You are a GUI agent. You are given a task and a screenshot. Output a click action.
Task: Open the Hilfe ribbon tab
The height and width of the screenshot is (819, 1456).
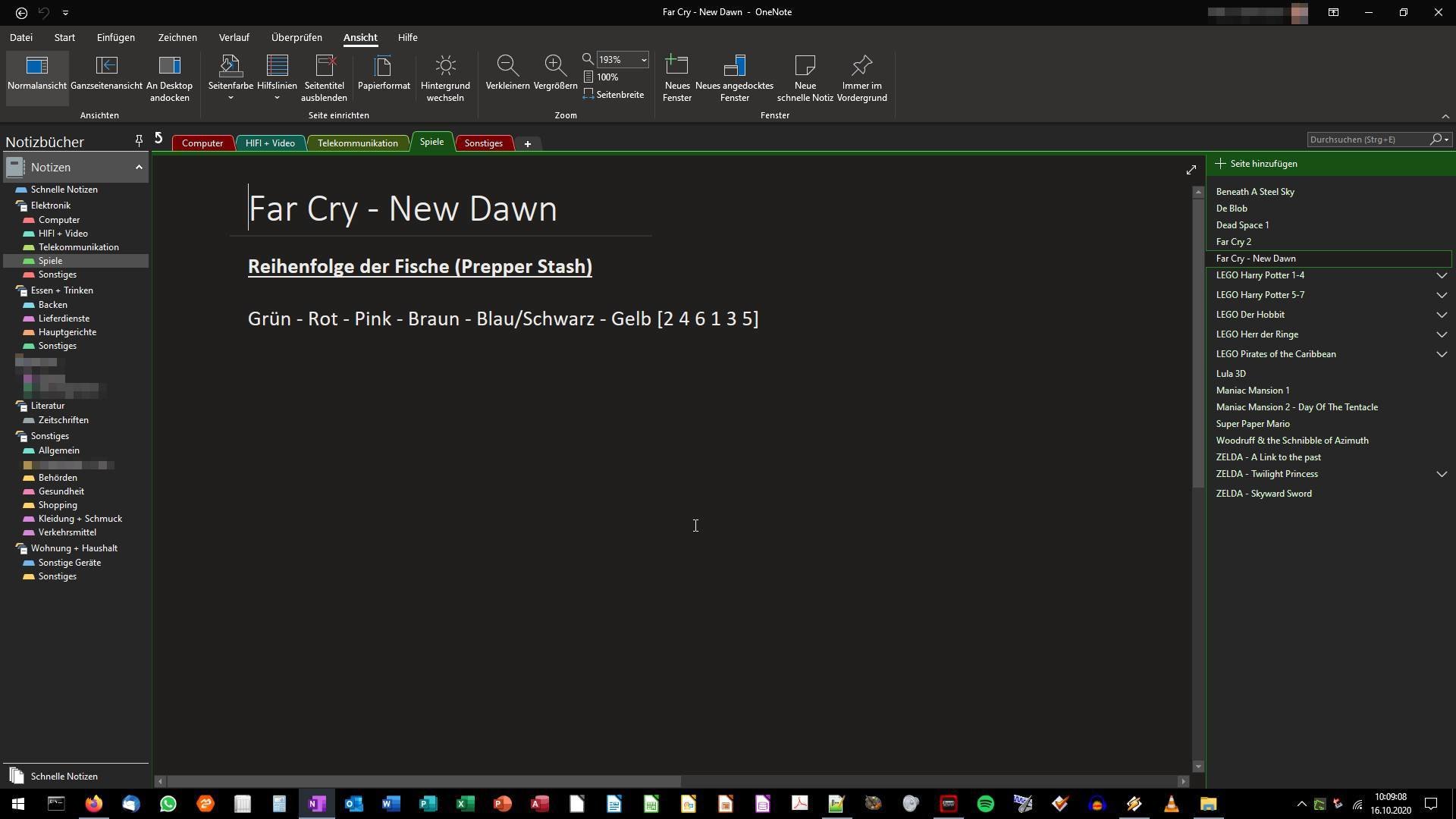(407, 37)
